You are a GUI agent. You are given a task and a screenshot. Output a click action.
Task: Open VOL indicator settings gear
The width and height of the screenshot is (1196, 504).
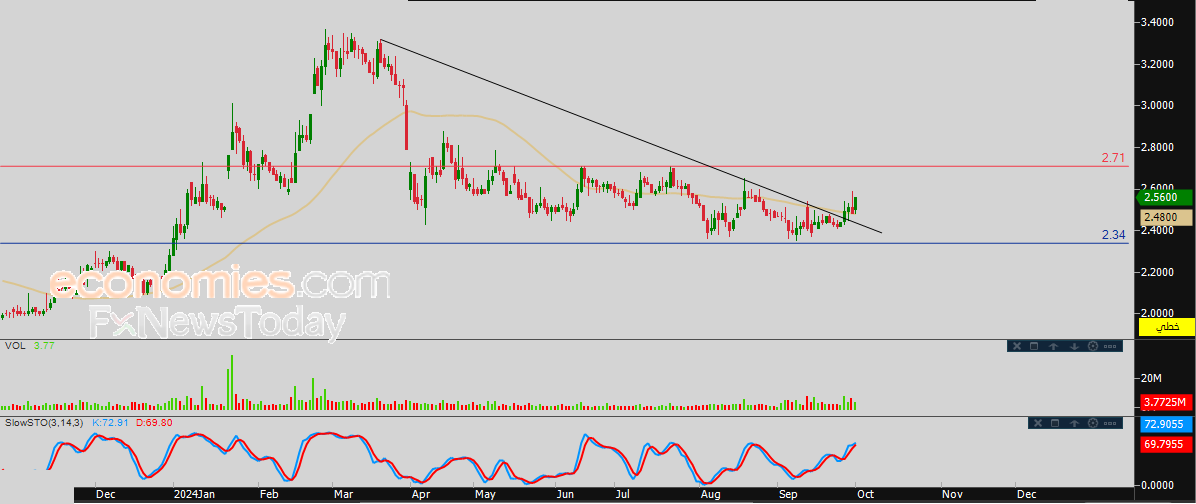click(1093, 346)
